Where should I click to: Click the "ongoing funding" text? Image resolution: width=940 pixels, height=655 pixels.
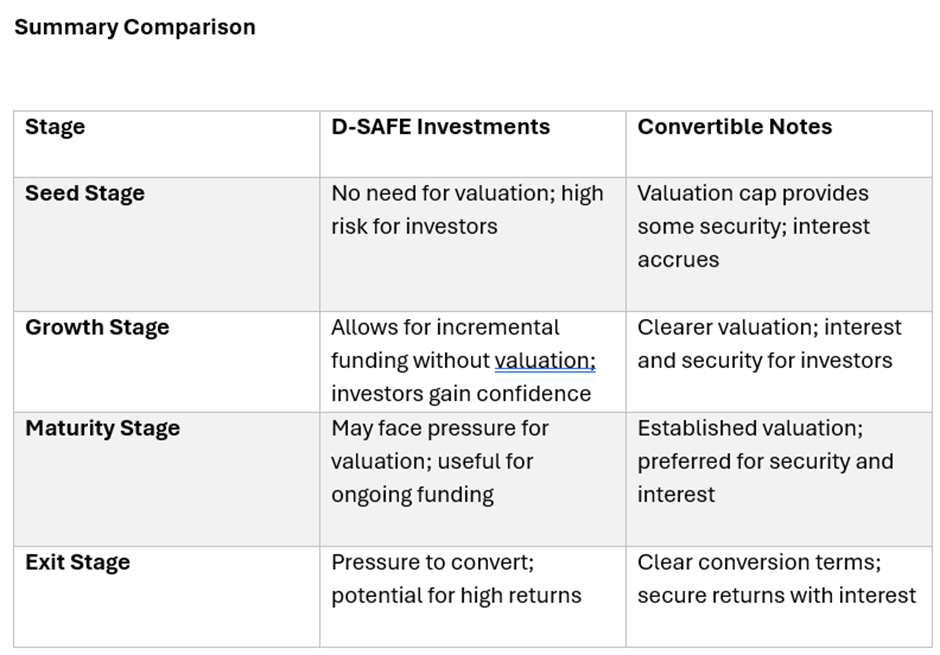pos(412,494)
